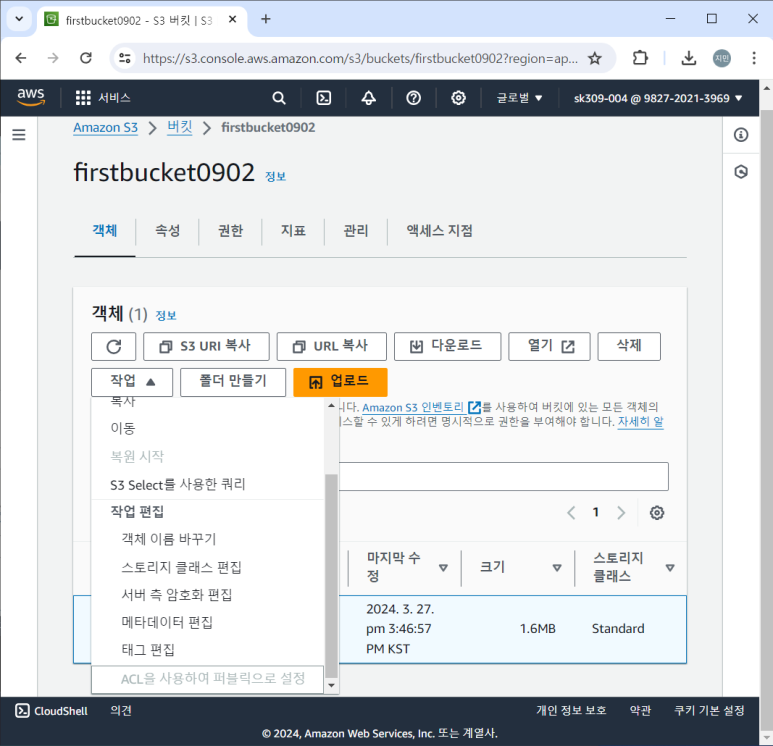Screen dimensions: 773x746
Task: Open the table preferences gear icon
Action: pyautogui.click(x=656, y=513)
